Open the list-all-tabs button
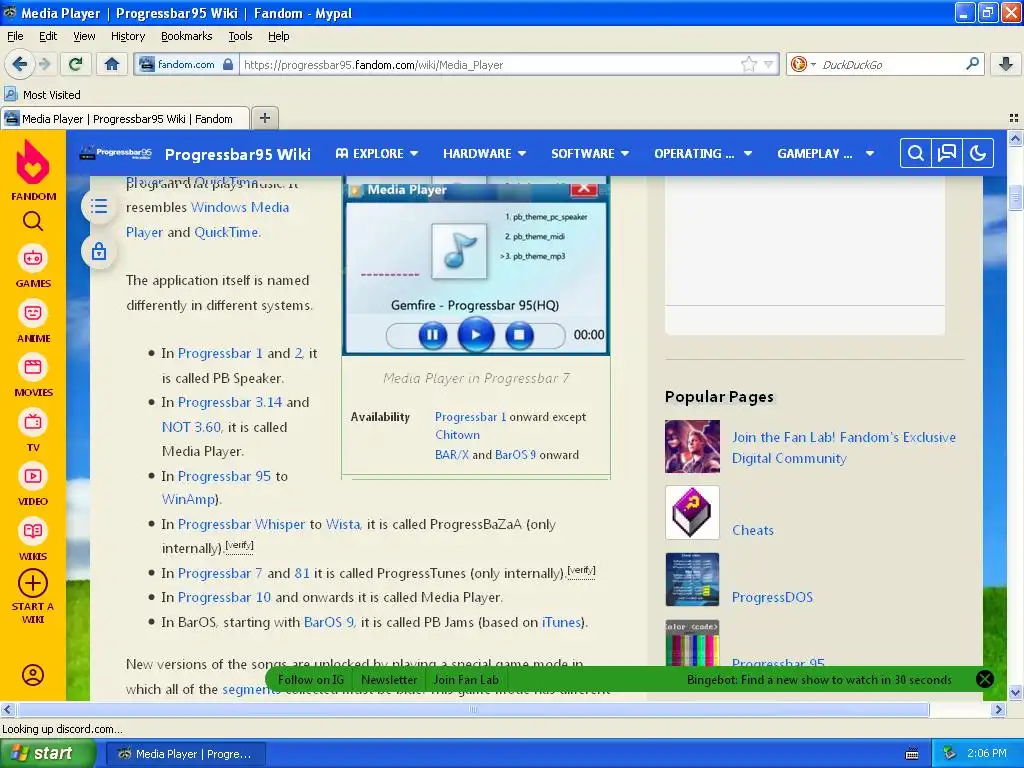The height and width of the screenshot is (768, 1024). [x=1014, y=118]
